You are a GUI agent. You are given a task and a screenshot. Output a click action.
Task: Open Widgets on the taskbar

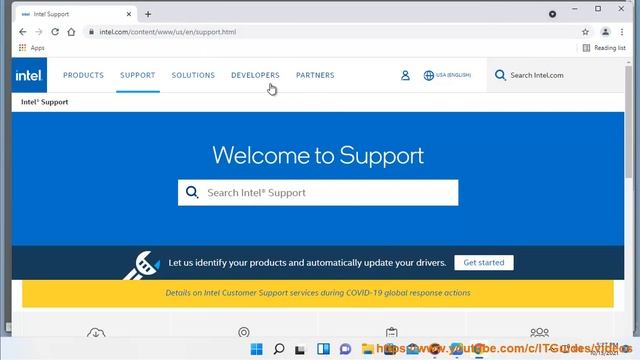[323, 349]
